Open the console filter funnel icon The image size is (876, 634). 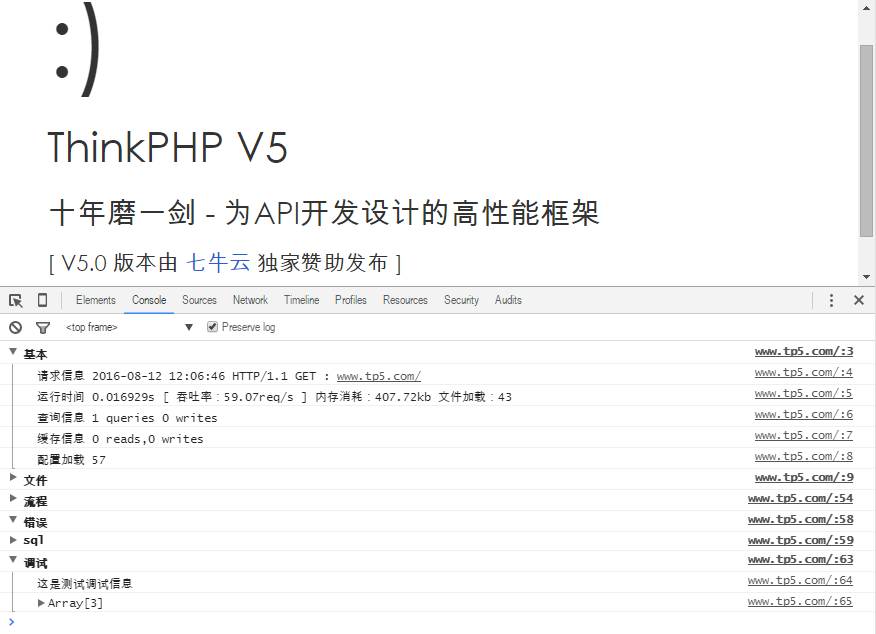(42, 327)
